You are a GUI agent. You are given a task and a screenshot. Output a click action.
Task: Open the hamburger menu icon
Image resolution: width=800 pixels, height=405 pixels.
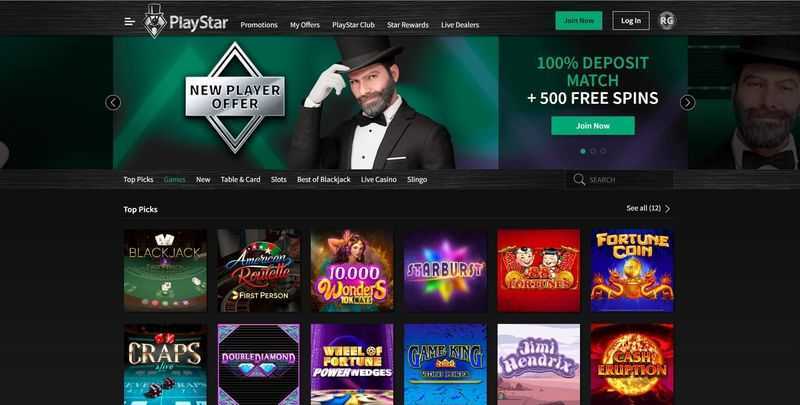tap(130, 21)
